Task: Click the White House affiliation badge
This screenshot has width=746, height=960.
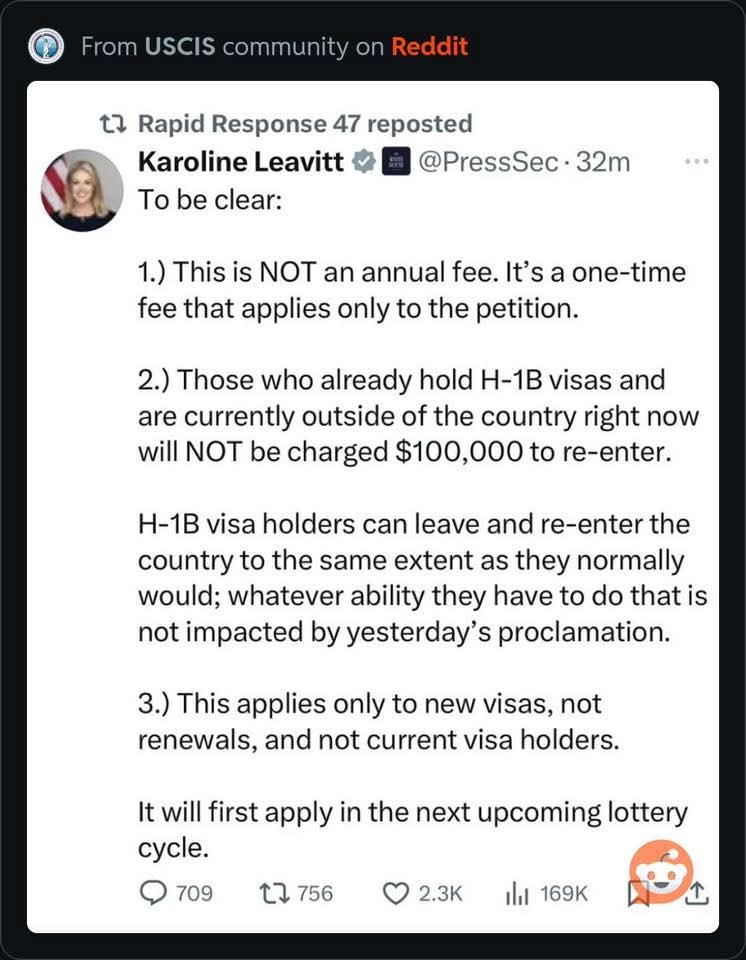Action: point(396,162)
